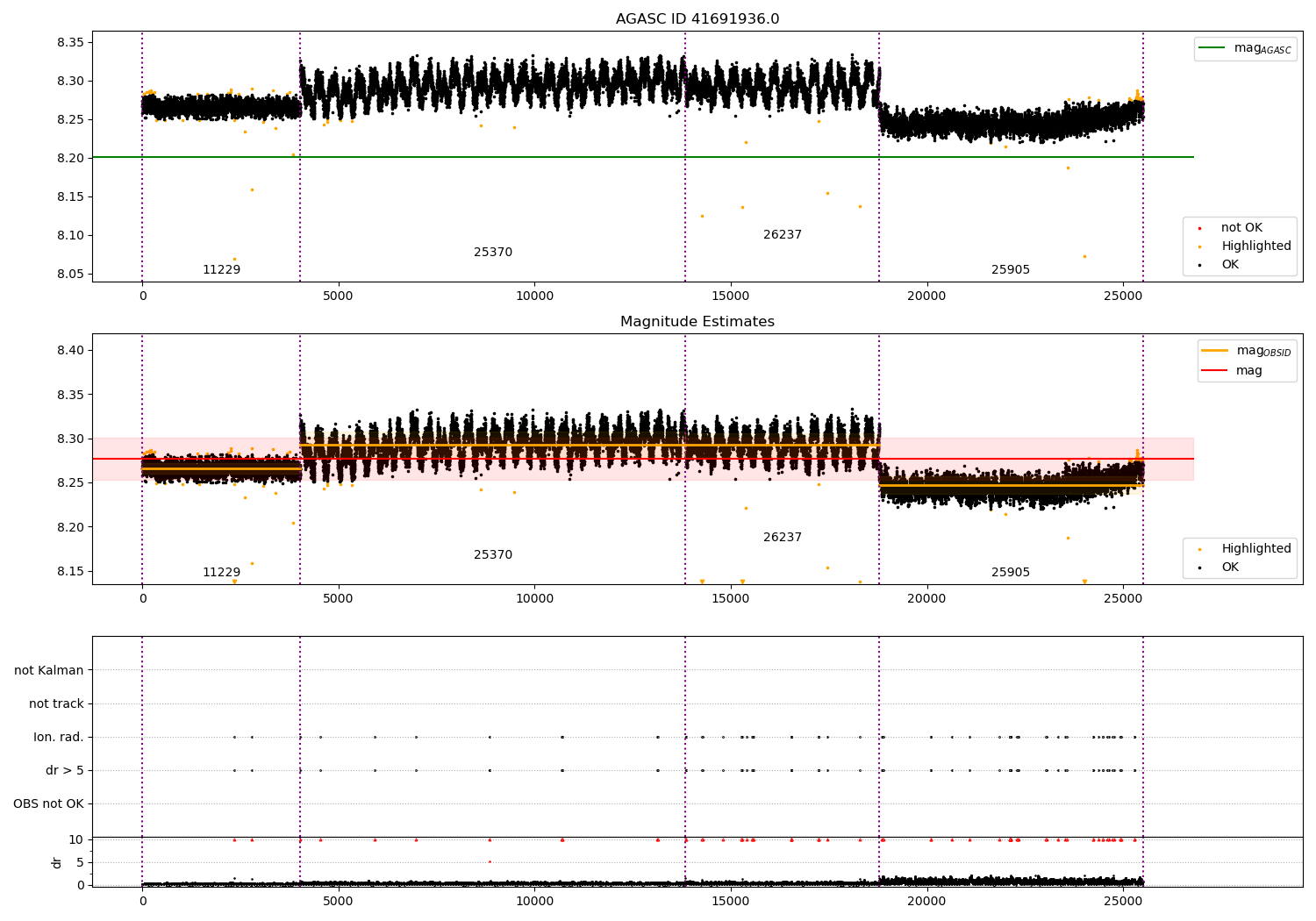Click obsid label 25370 in top plot

click(493, 253)
